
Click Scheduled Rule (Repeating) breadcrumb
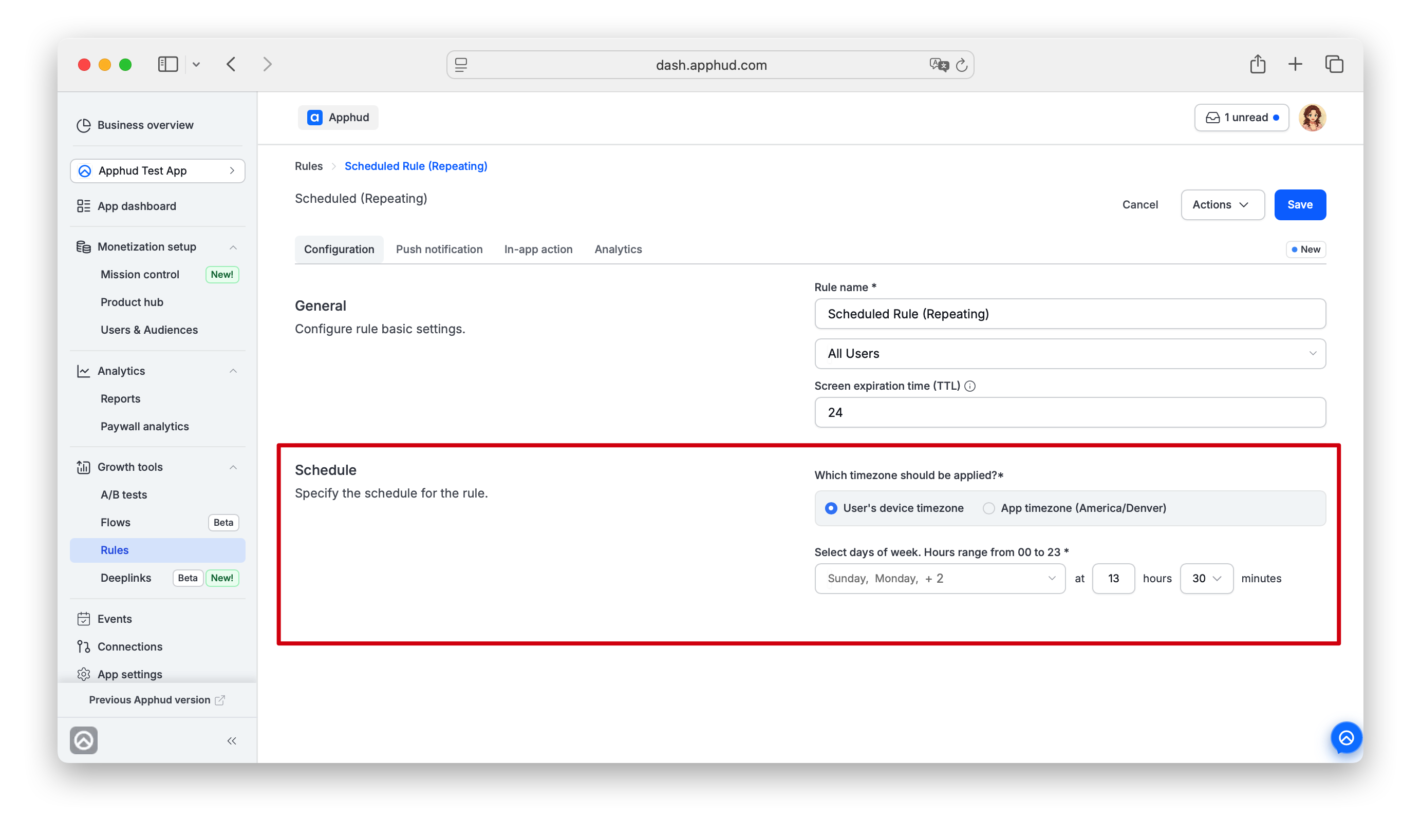(x=416, y=165)
